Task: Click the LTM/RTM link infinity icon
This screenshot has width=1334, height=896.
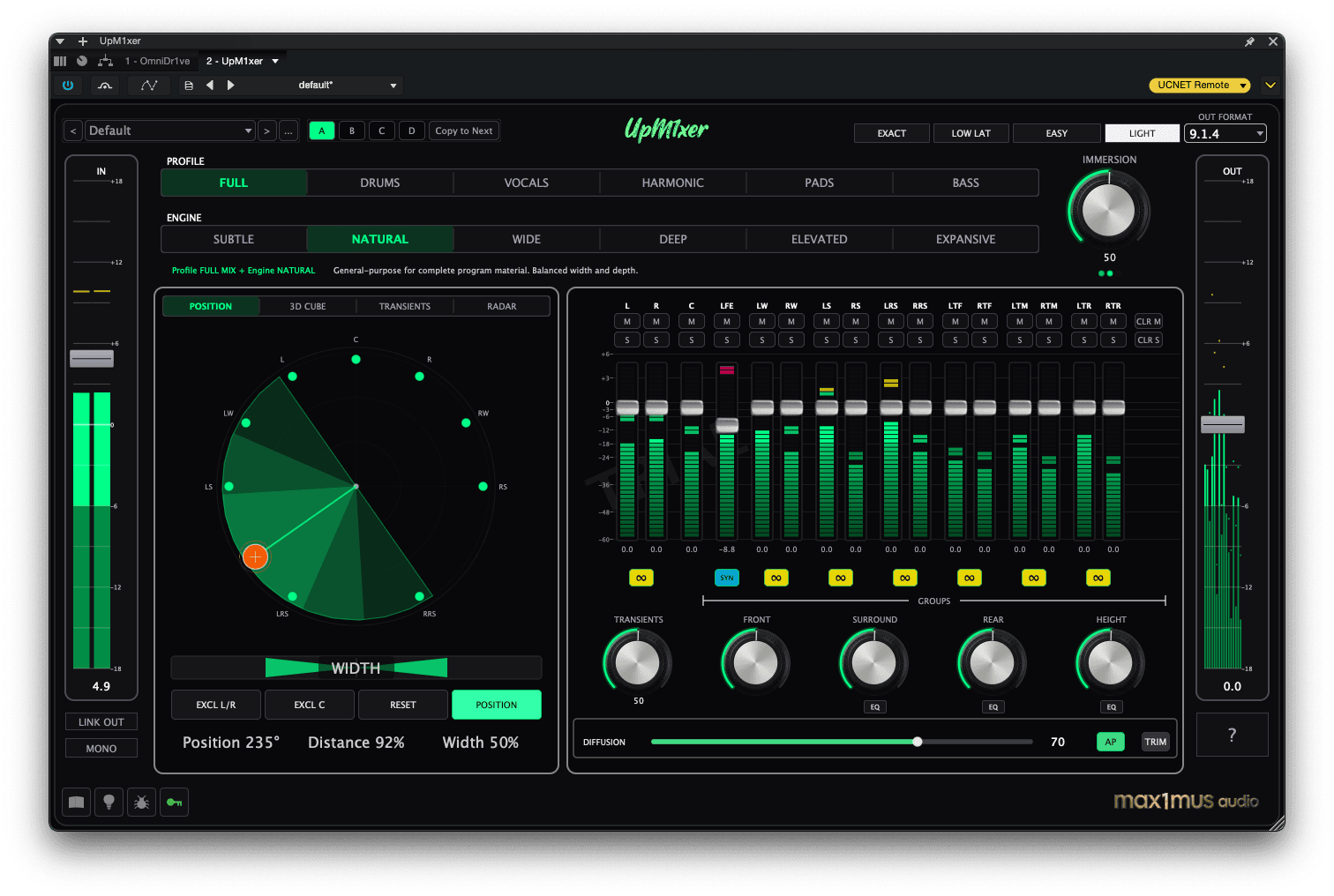Action: tap(1034, 578)
